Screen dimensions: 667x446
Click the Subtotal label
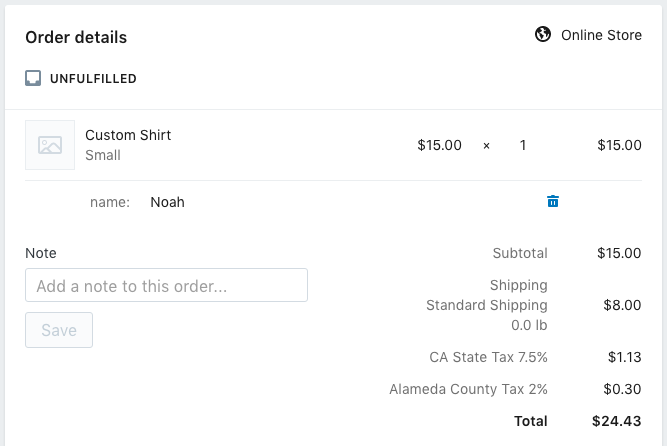click(x=520, y=253)
